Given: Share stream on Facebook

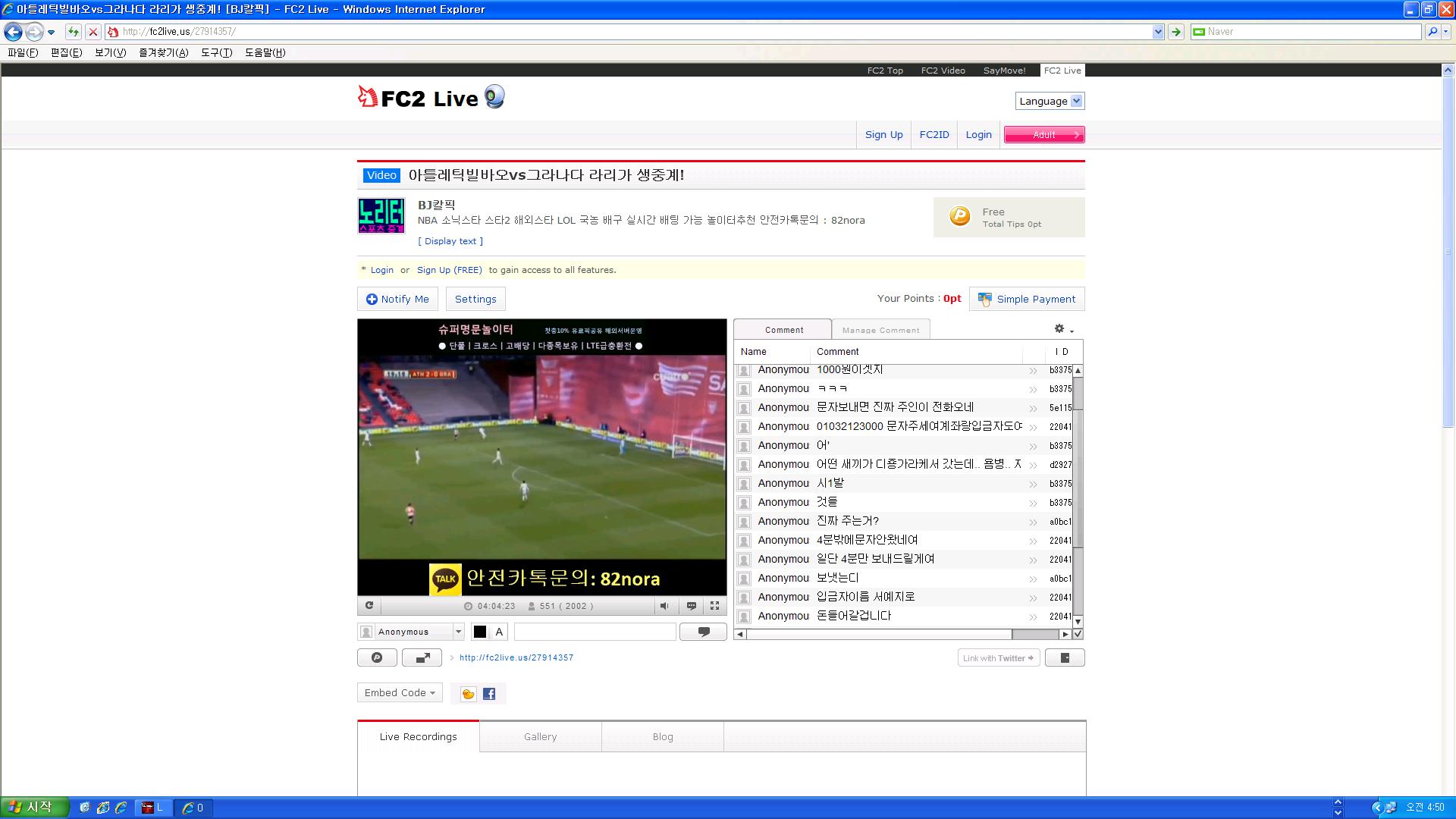Looking at the screenshot, I should tap(489, 694).
